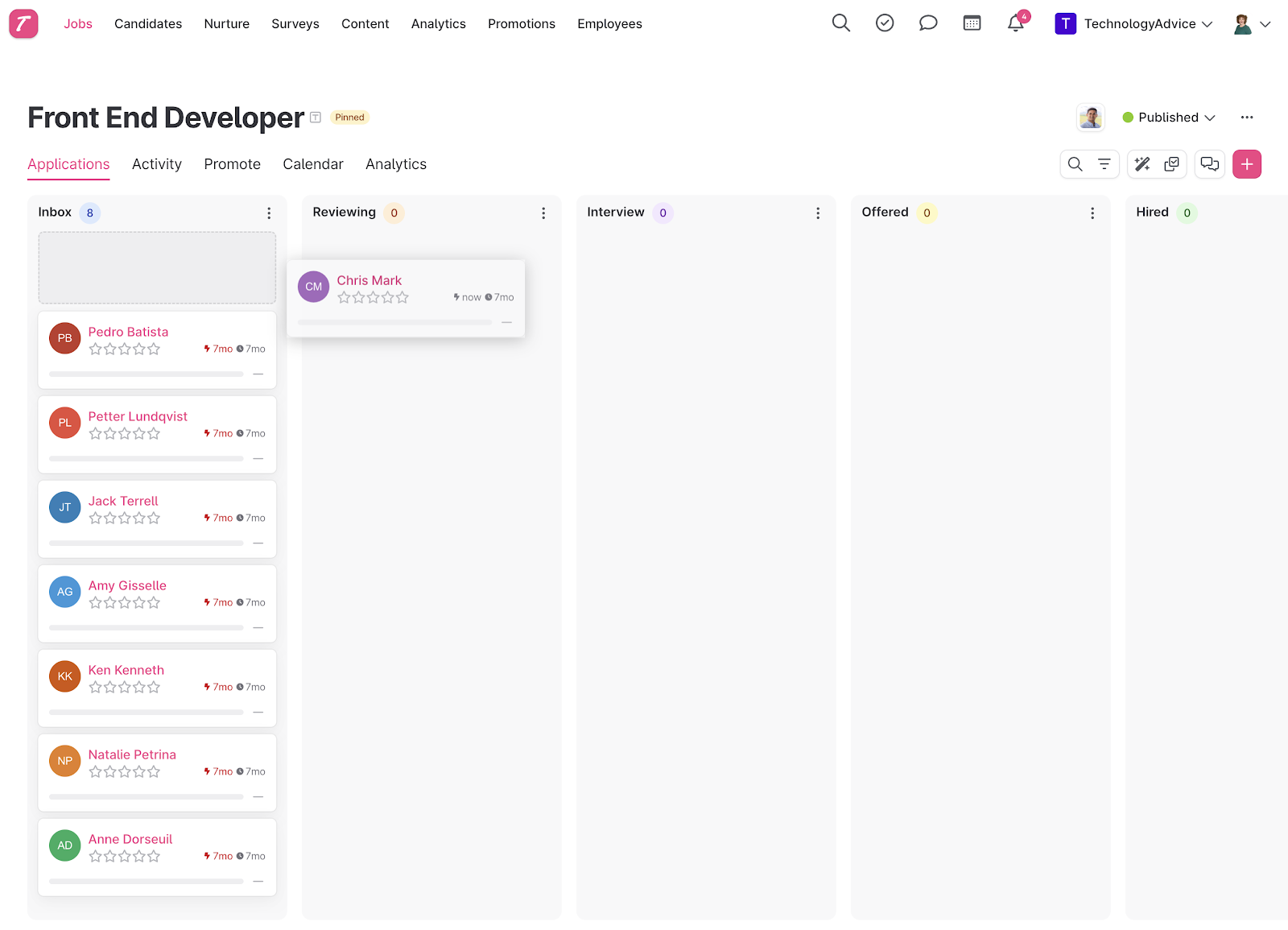1288x930 pixels.
Task: Open Pedro Batista candidate profile
Action: 129,332
